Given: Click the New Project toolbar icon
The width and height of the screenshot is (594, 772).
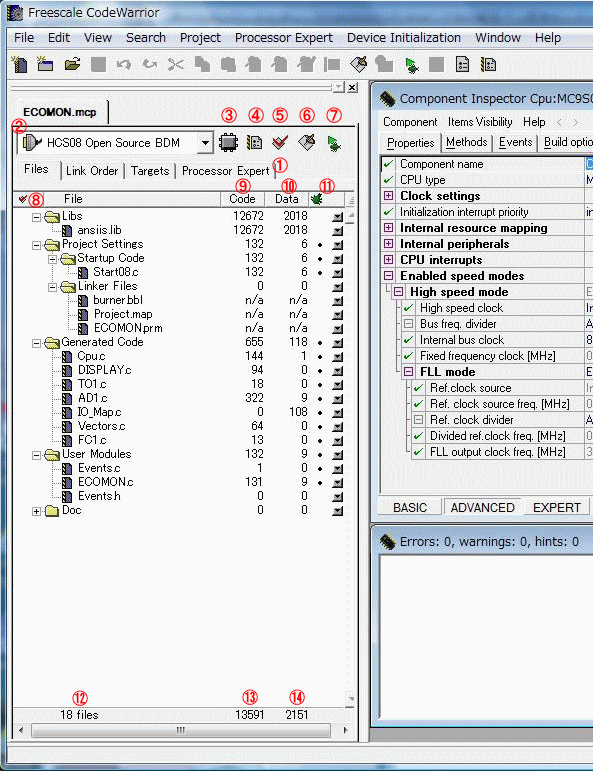Looking at the screenshot, I should [x=45, y=64].
